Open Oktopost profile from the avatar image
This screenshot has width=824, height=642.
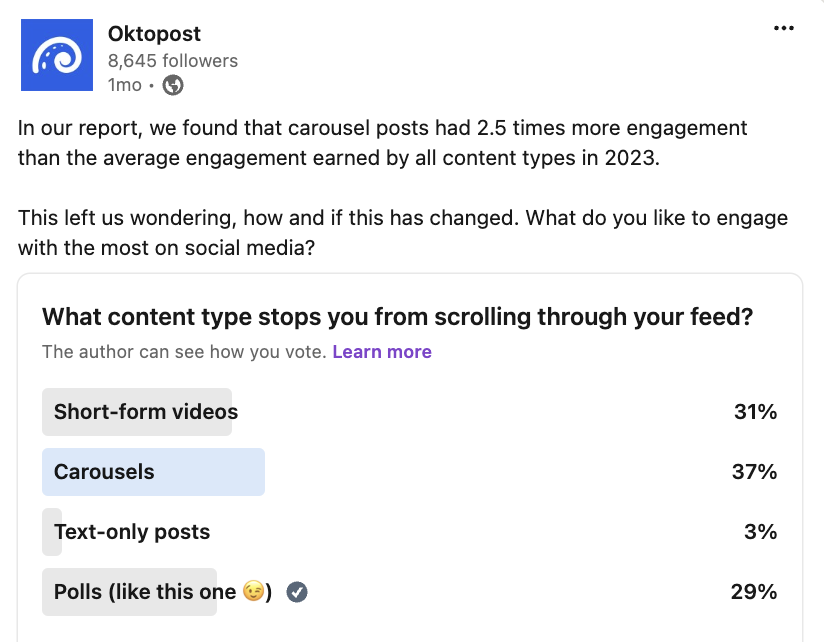point(56,55)
